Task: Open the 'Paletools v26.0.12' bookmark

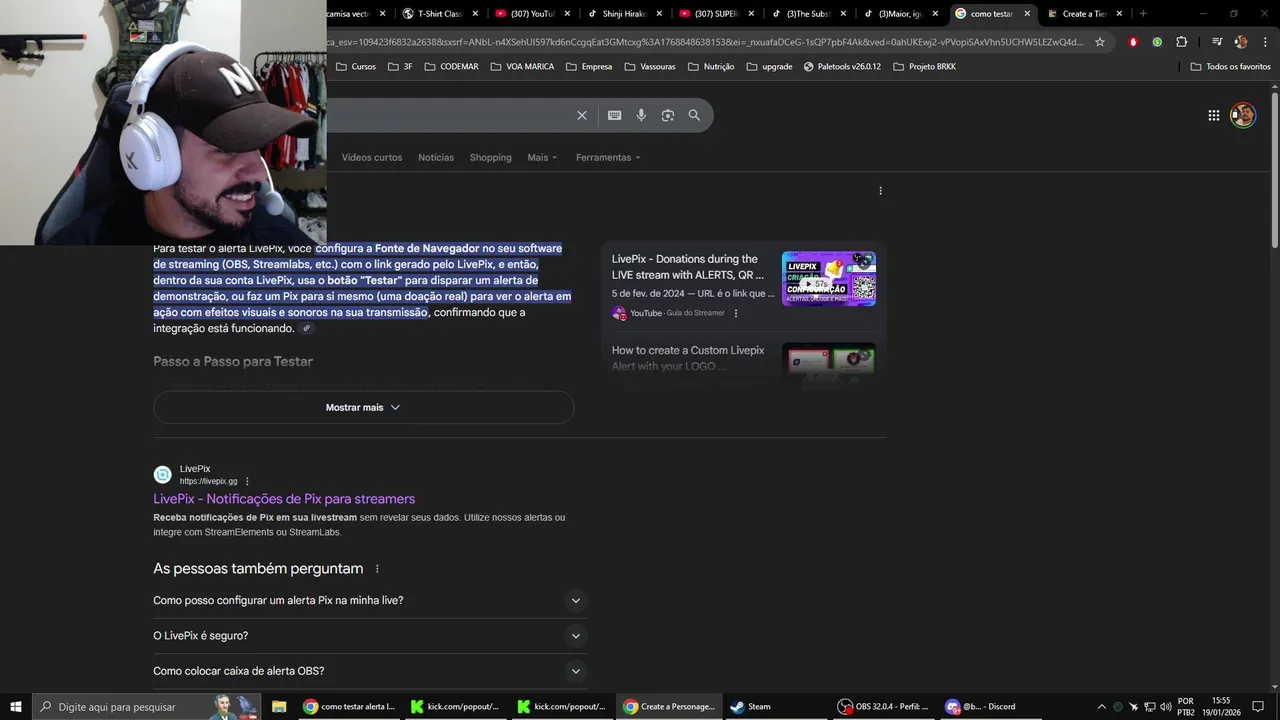Action: (x=842, y=67)
